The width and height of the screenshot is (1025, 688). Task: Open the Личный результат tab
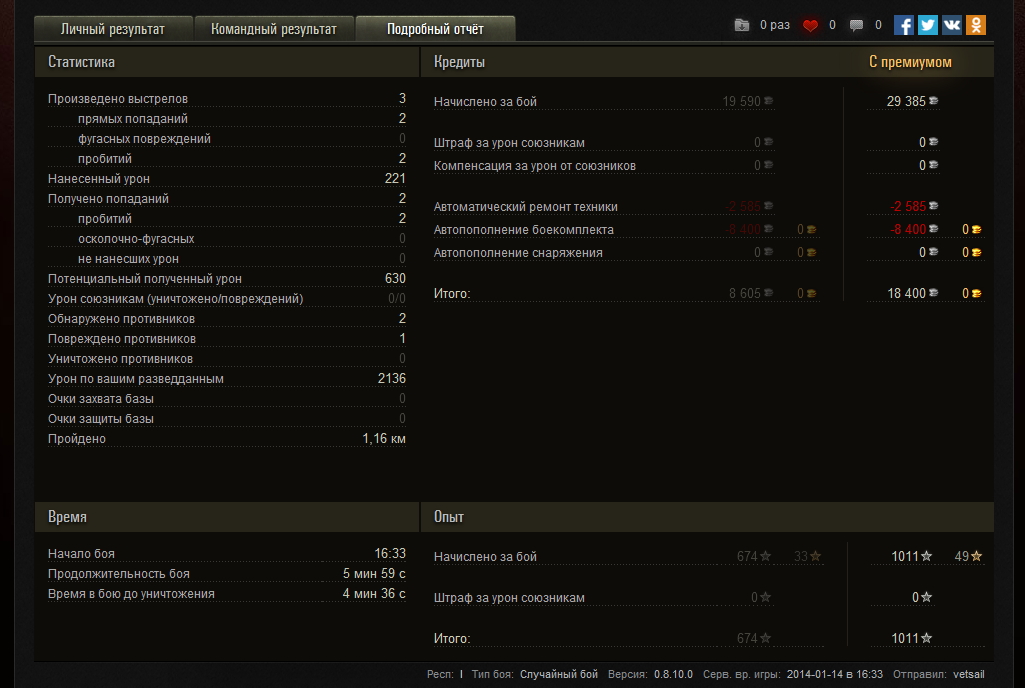(x=113, y=29)
